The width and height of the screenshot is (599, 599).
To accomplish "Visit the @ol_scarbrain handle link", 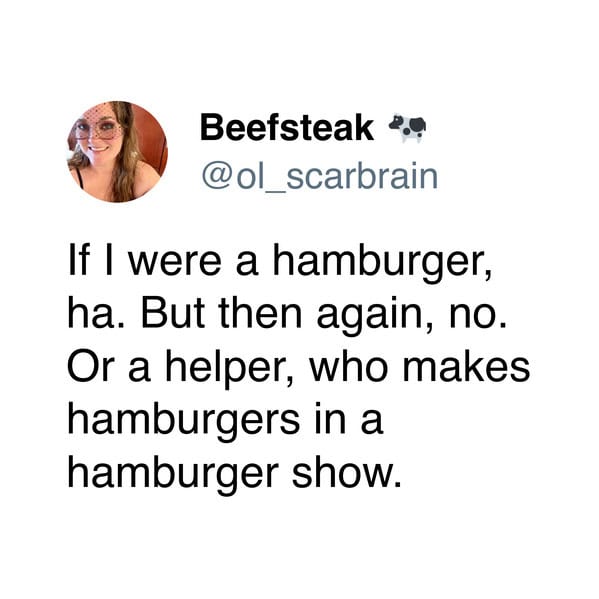I will click(x=320, y=177).
